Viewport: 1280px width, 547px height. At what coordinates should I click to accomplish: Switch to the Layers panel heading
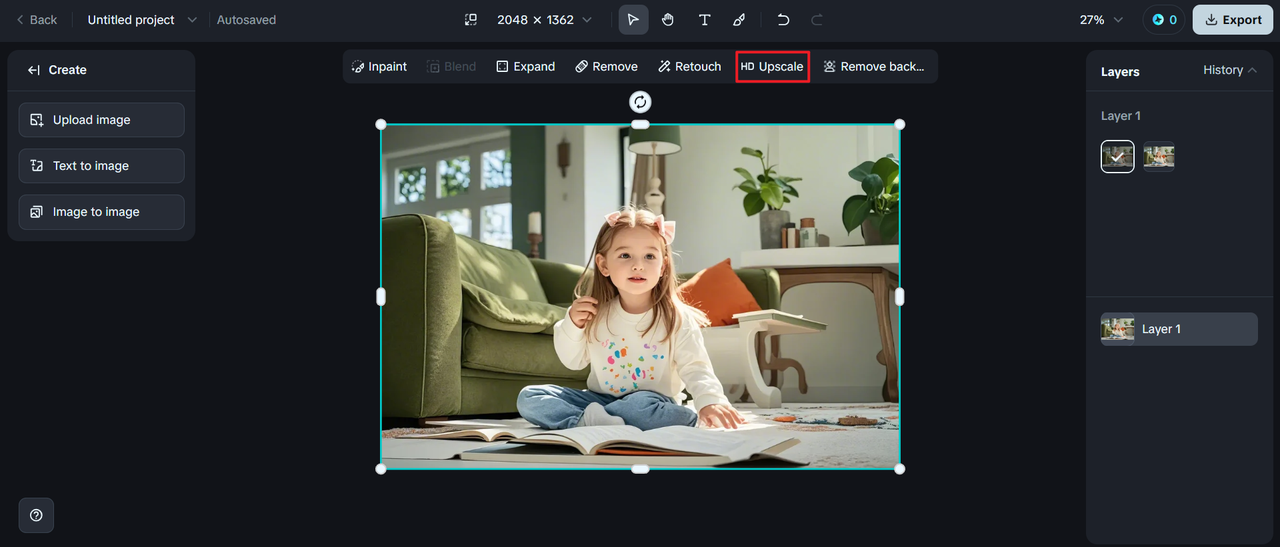1120,72
